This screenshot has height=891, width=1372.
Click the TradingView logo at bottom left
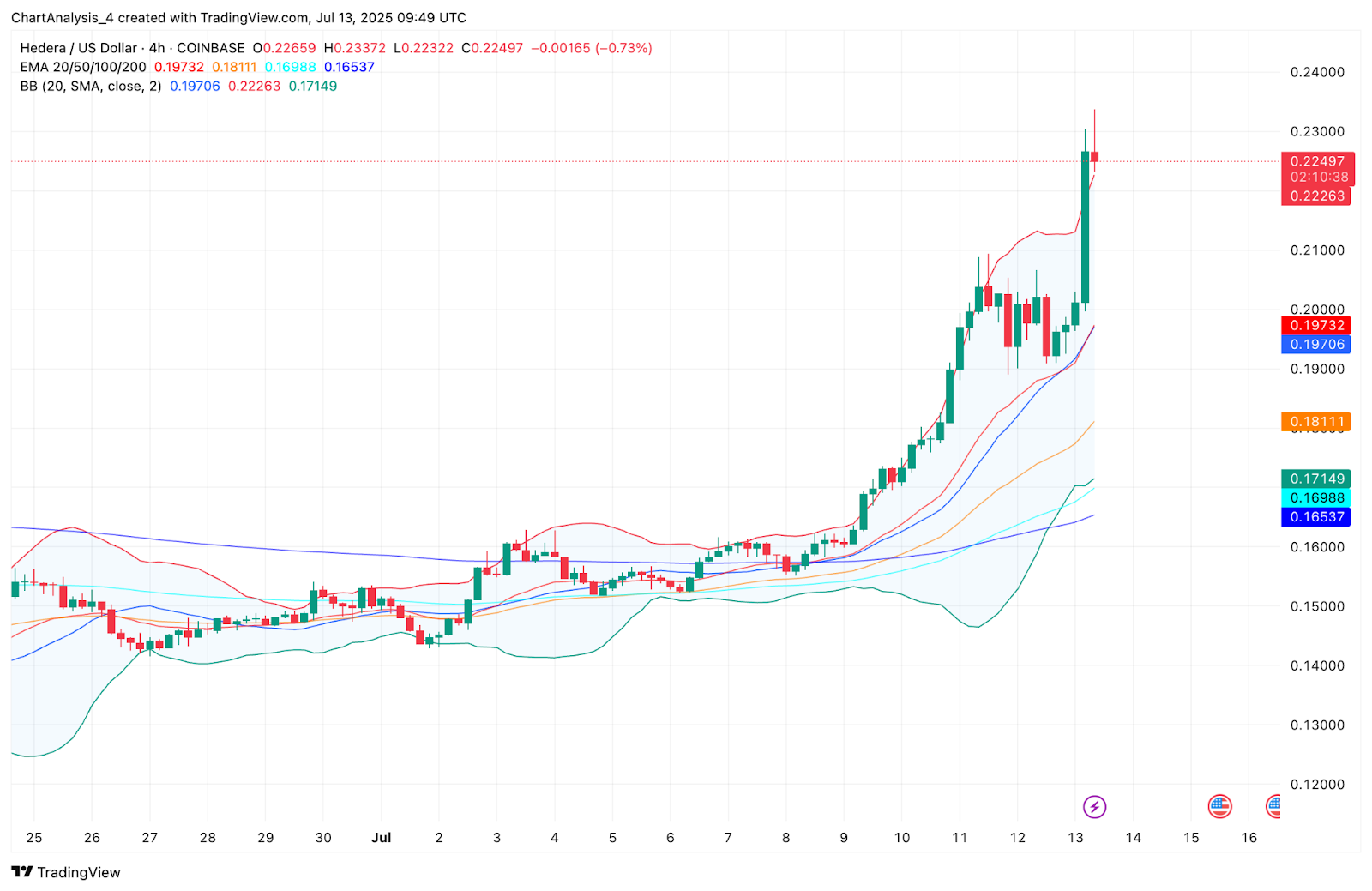(x=66, y=872)
